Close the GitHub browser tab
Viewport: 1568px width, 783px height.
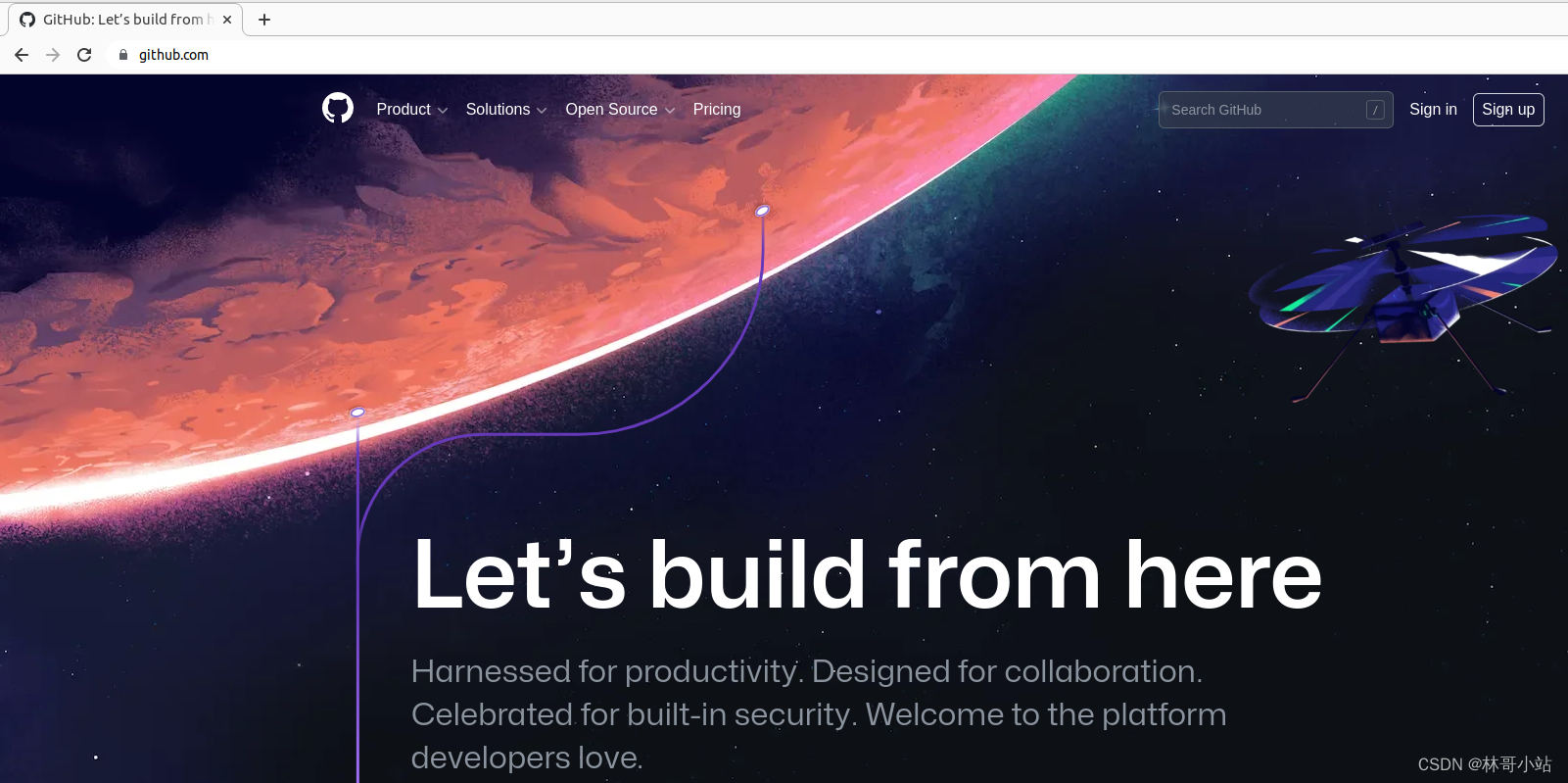[227, 20]
